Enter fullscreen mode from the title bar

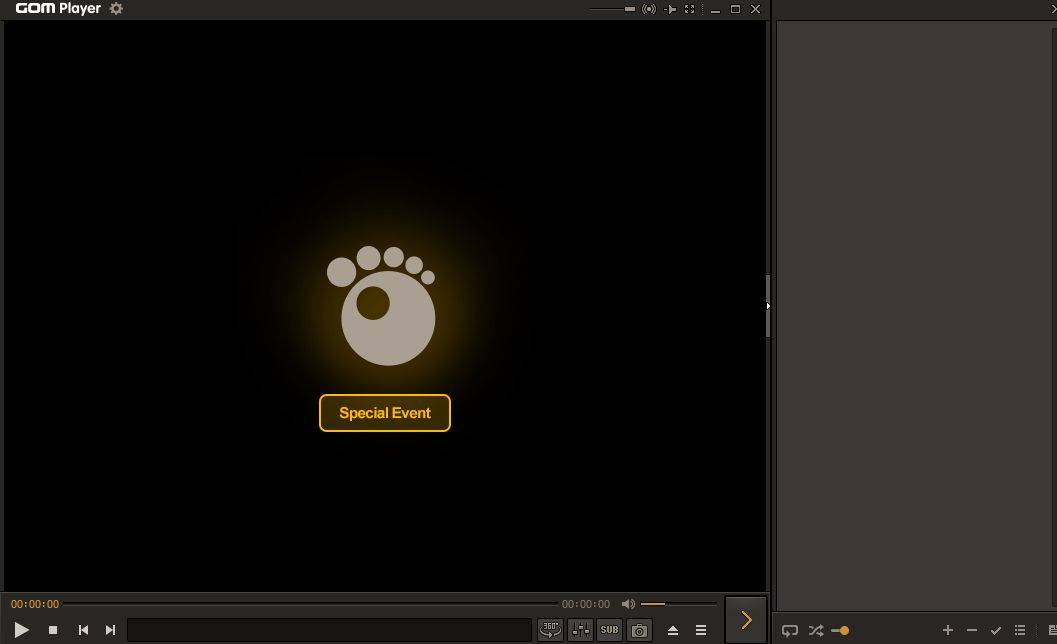coord(690,9)
